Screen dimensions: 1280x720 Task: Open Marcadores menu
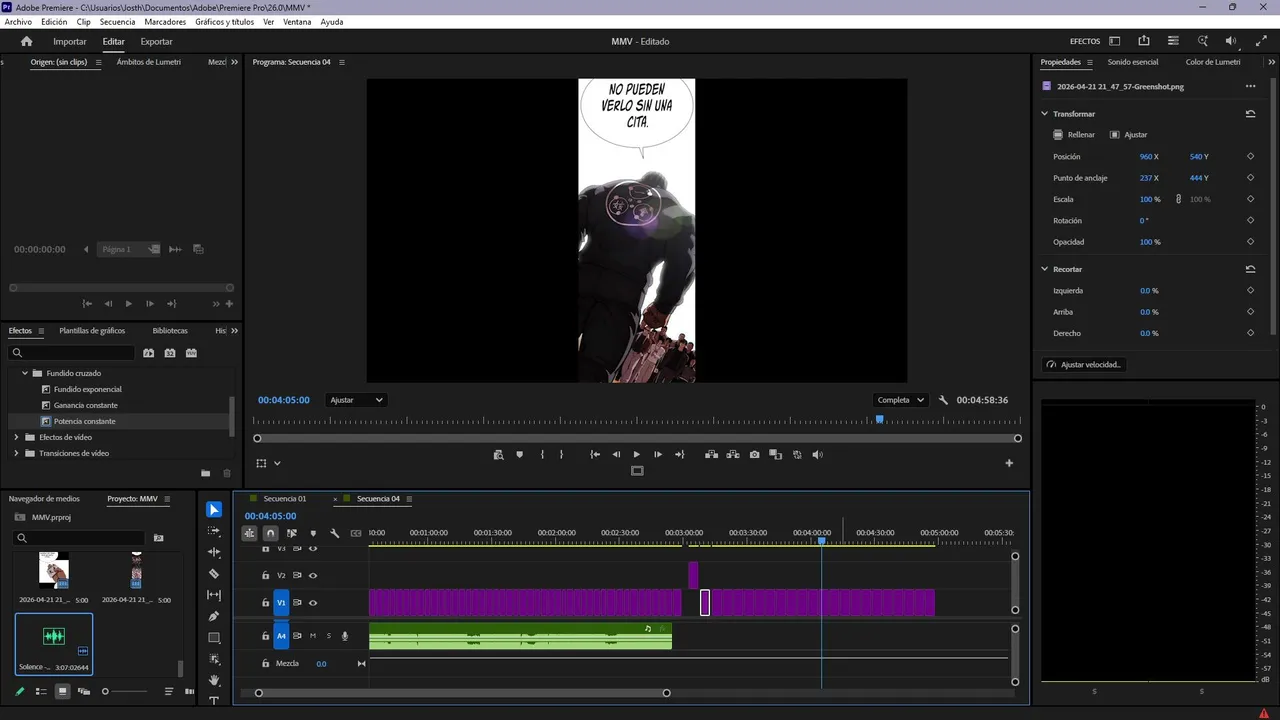point(165,22)
